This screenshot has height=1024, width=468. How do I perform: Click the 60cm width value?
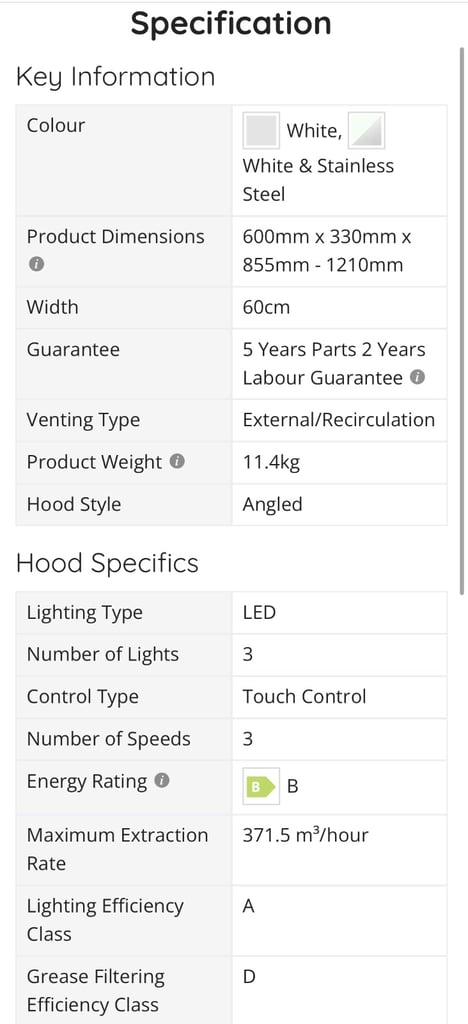(x=266, y=307)
